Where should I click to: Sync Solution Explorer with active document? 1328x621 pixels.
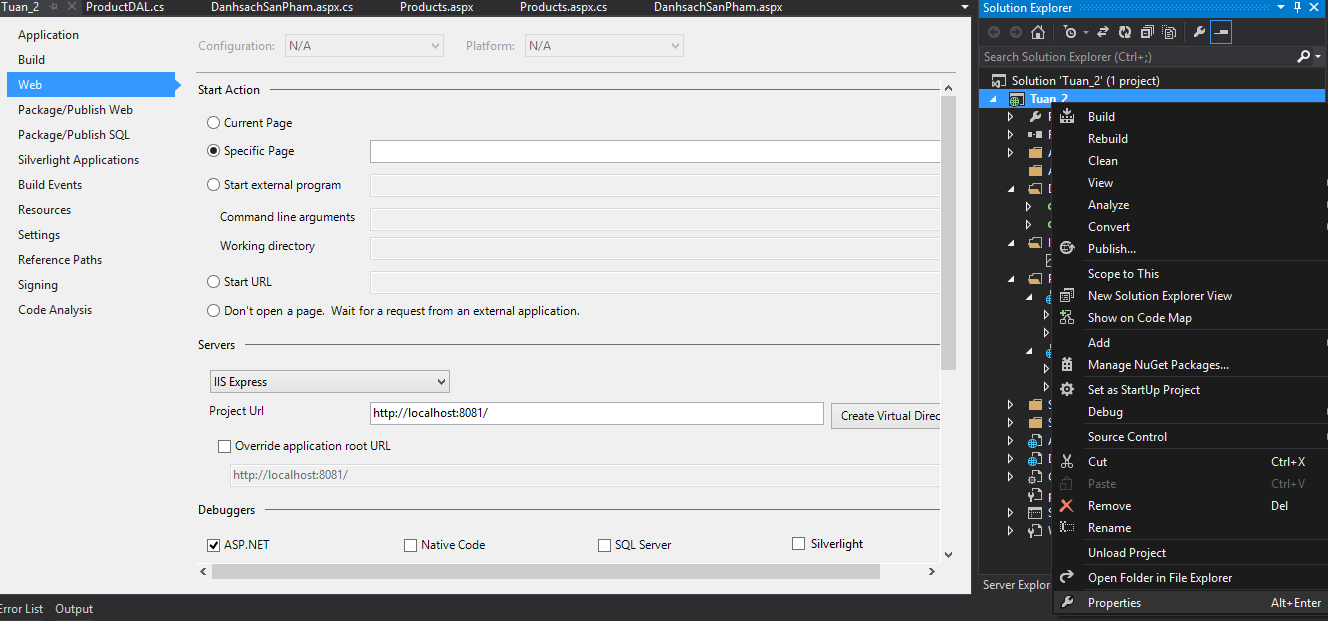point(1102,31)
